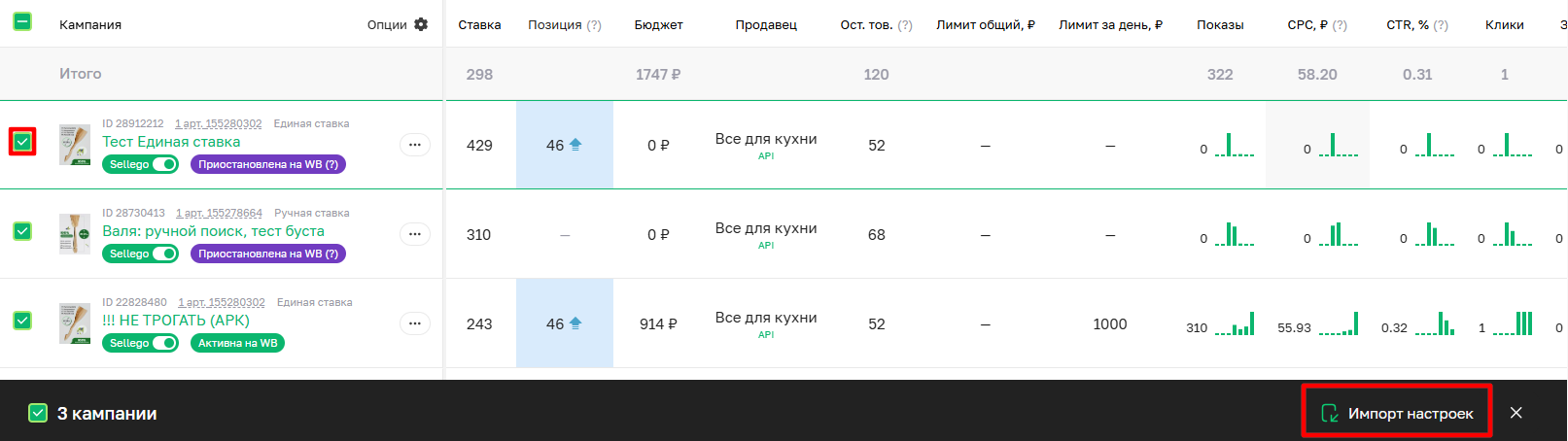
Task: Click the Импорт настроек button
Action: [x=1397, y=413]
